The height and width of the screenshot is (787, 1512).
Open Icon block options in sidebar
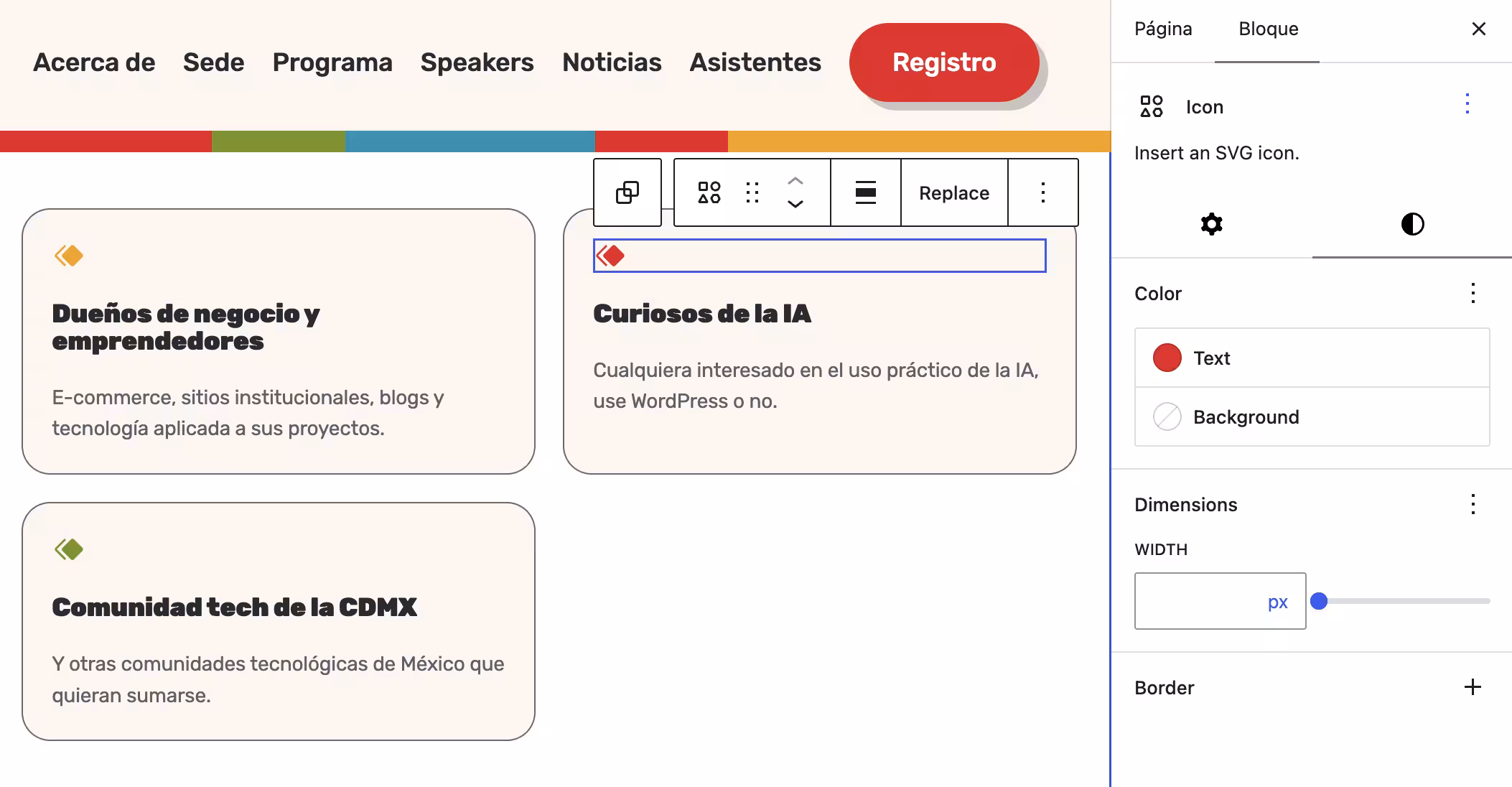(x=1467, y=104)
